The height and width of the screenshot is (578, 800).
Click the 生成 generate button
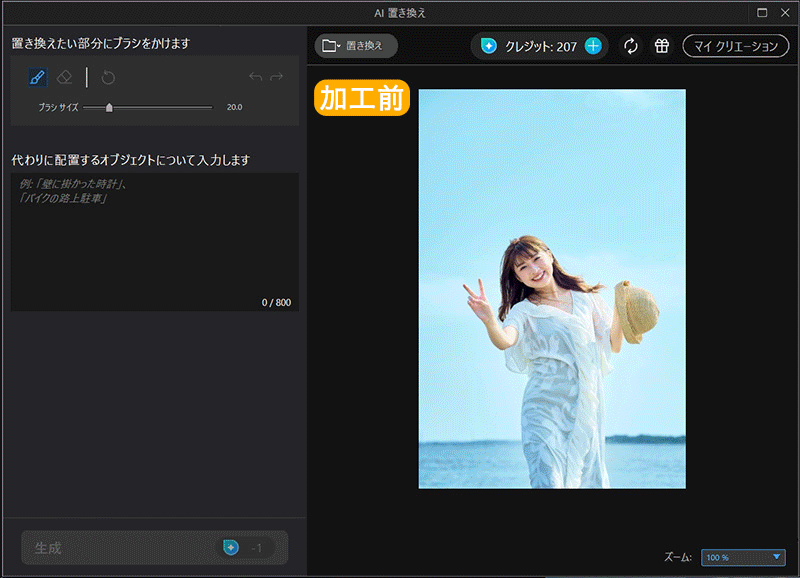(155, 548)
